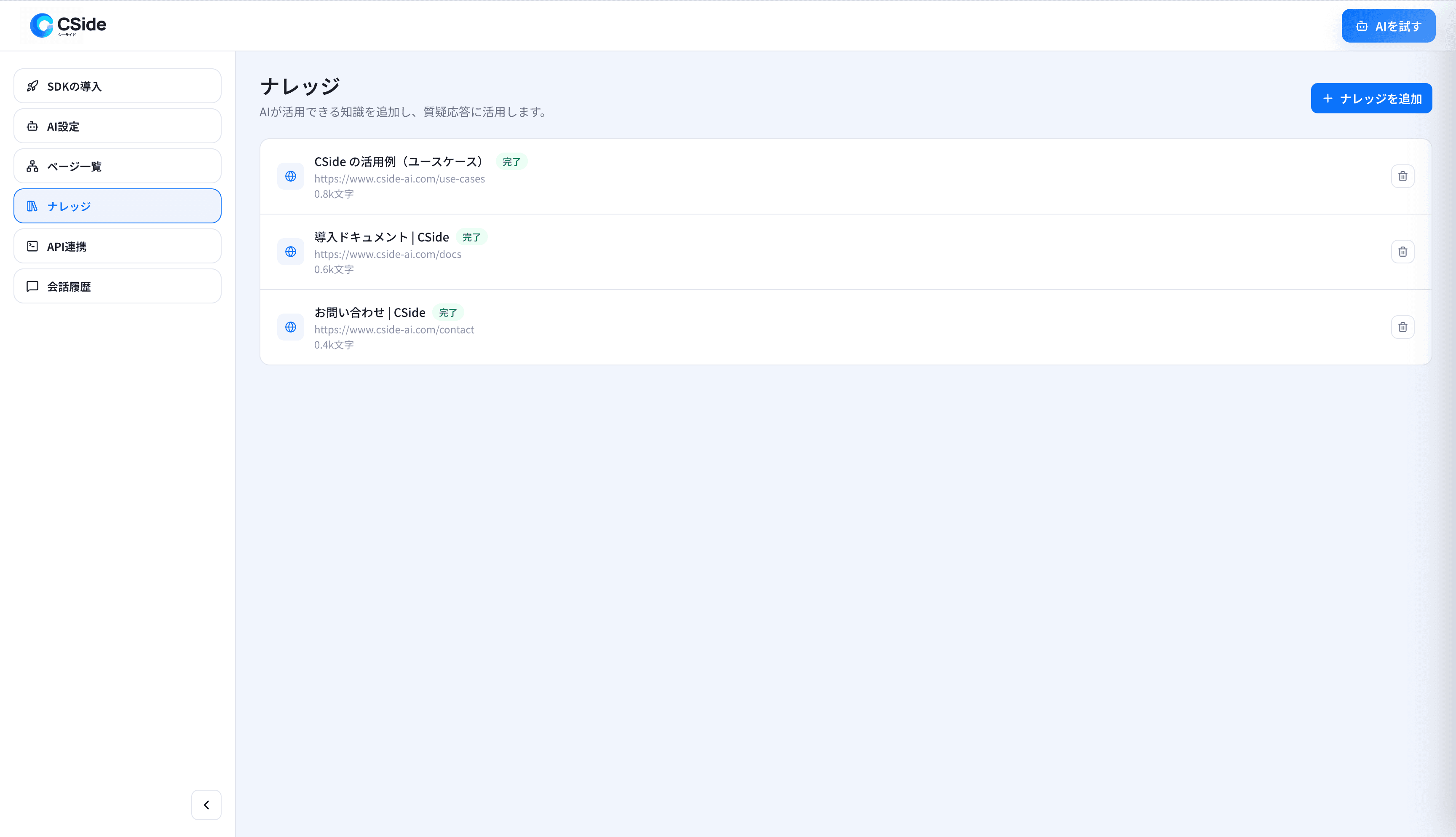Screen dimensions: 1456x837
Task: Click the use-cases URL link
Action: (399, 179)
